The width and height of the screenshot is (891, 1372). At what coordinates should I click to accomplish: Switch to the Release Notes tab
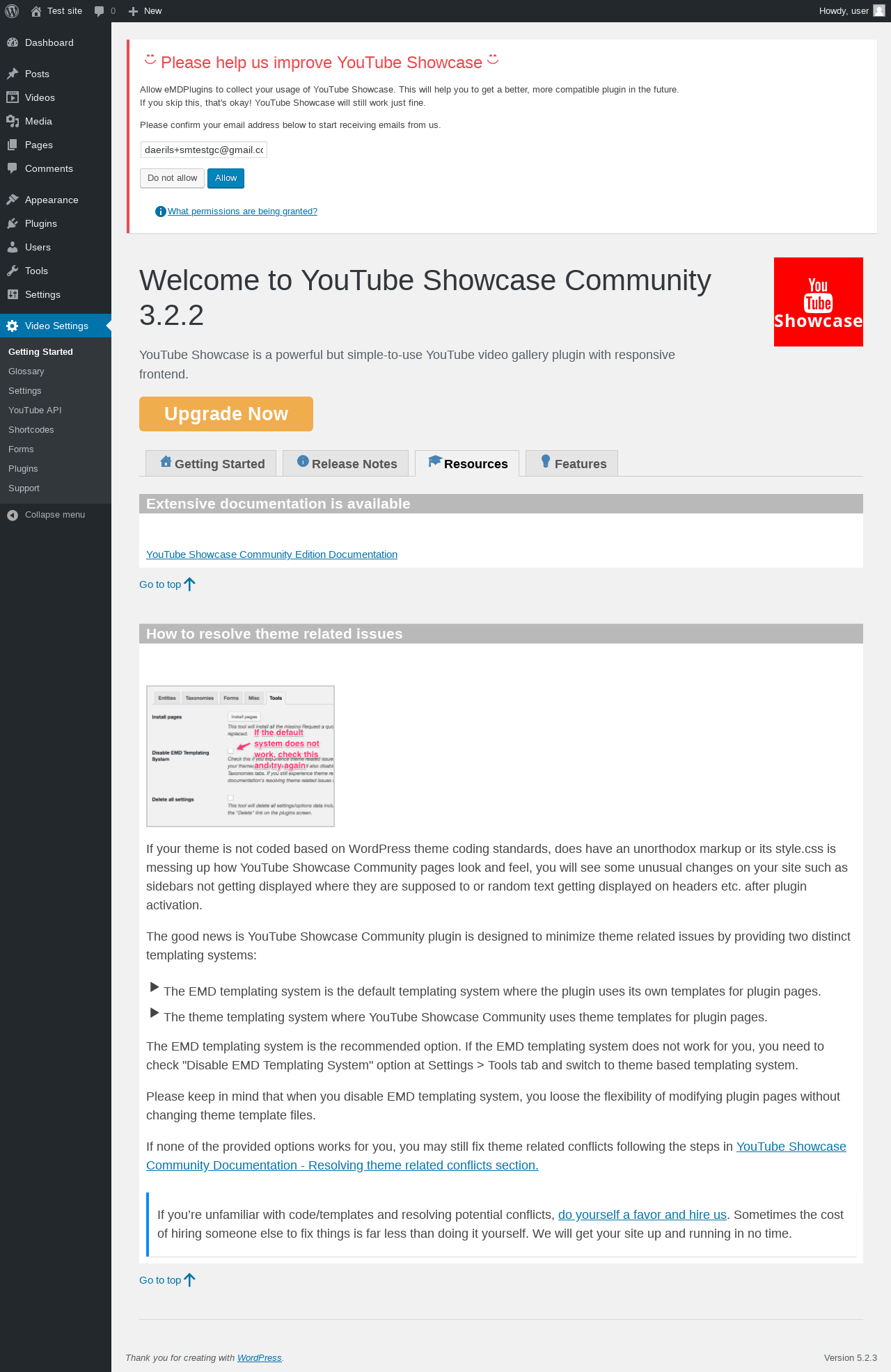click(x=345, y=463)
